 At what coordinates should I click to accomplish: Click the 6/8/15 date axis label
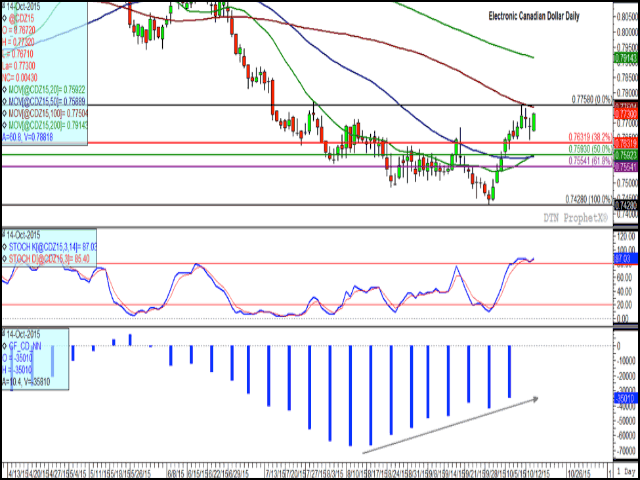(176, 472)
